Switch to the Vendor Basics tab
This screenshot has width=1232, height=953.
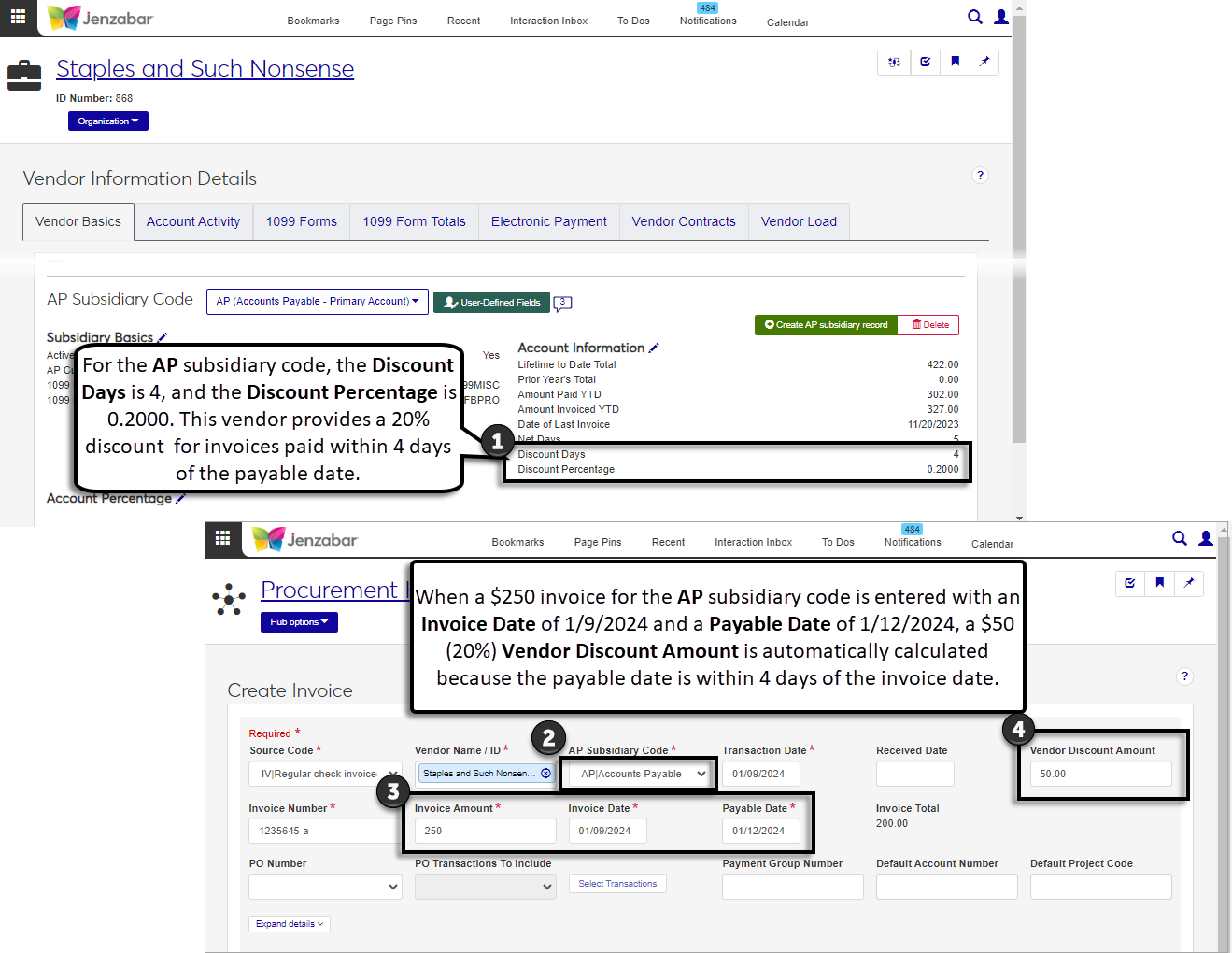(78, 222)
